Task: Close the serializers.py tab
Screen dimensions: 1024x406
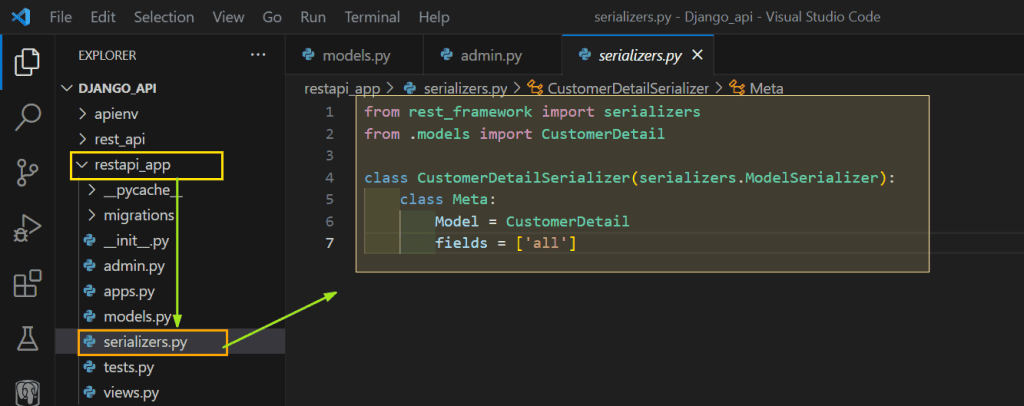Action: pos(697,55)
